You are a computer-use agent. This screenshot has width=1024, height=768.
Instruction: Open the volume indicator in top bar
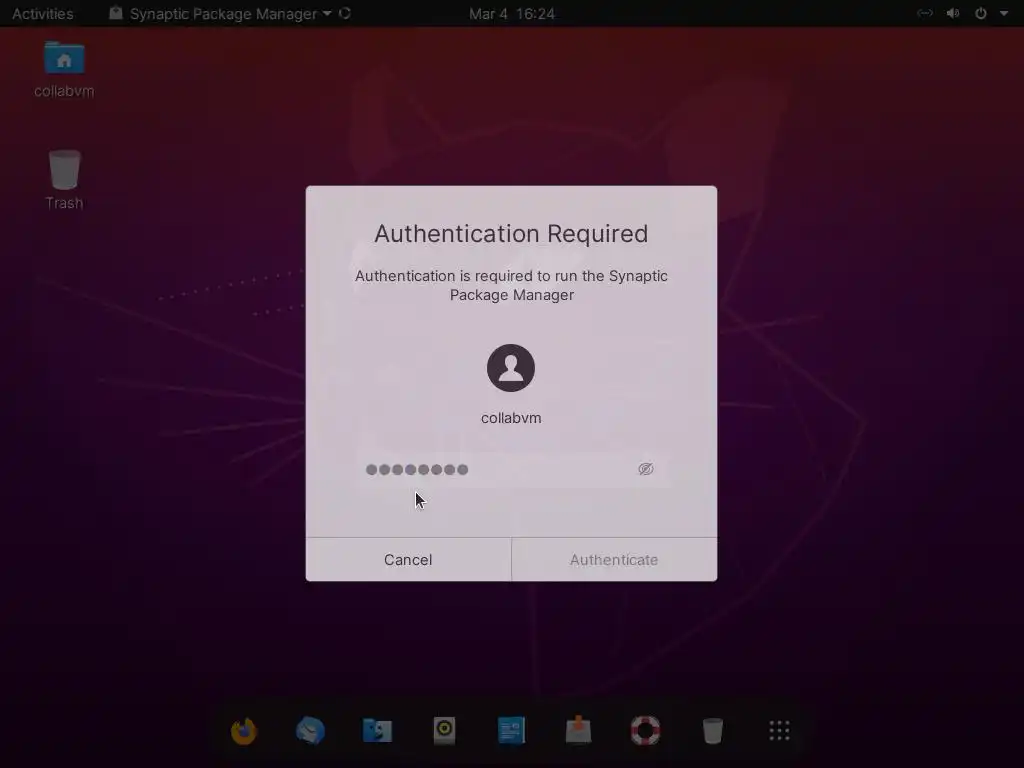(953, 13)
